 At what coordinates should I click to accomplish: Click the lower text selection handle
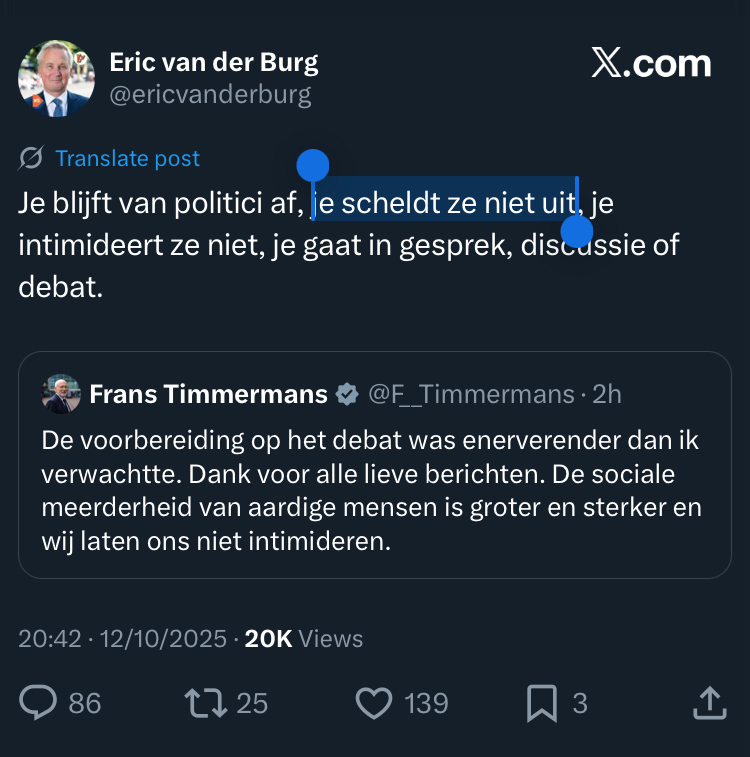(x=577, y=231)
